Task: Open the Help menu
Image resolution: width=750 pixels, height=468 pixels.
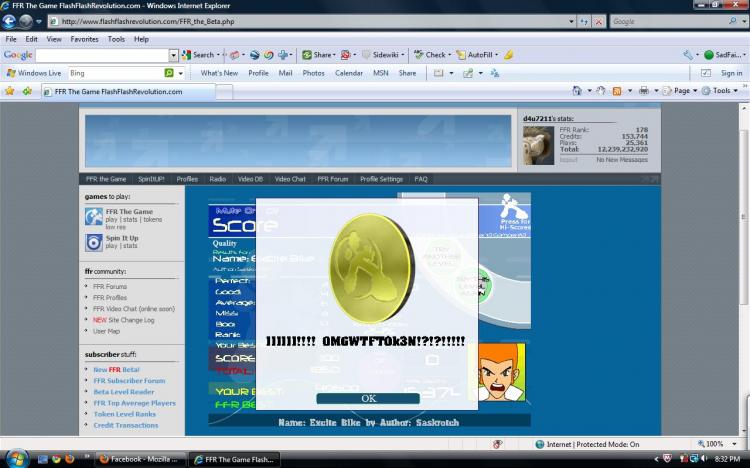Action: tap(141, 39)
